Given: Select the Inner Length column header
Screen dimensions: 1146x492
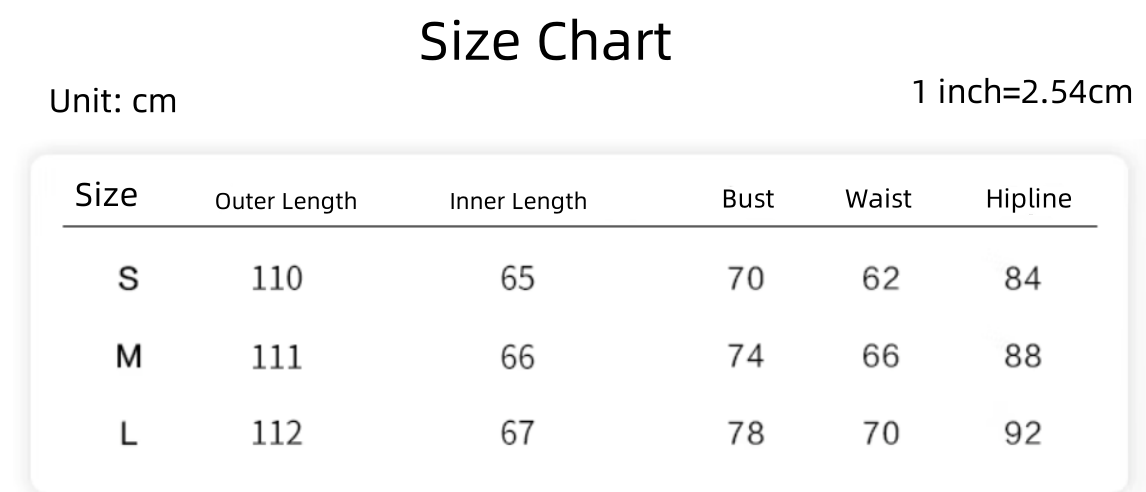Looking at the screenshot, I should click(518, 201).
